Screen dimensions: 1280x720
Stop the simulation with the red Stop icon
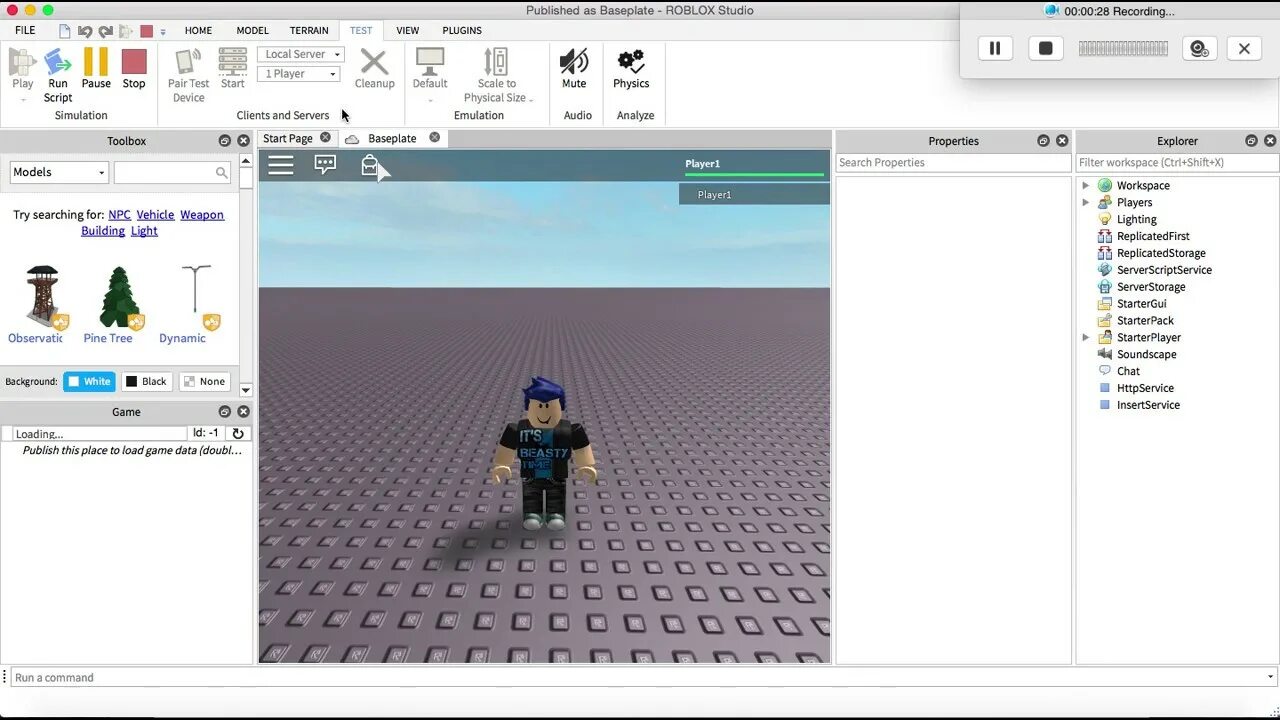click(x=134, y=62)
